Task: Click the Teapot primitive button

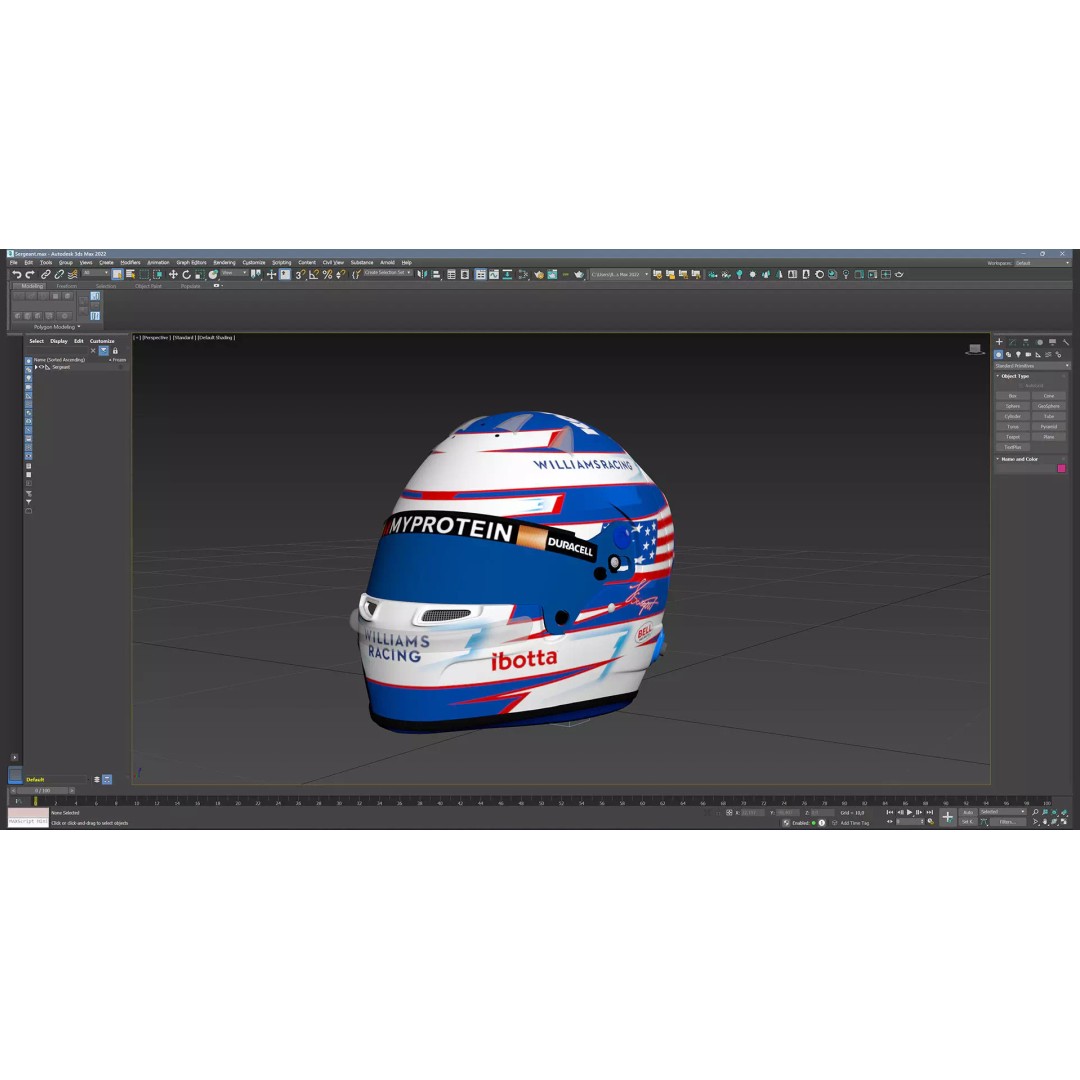Action: click(x=1013, y=437)
